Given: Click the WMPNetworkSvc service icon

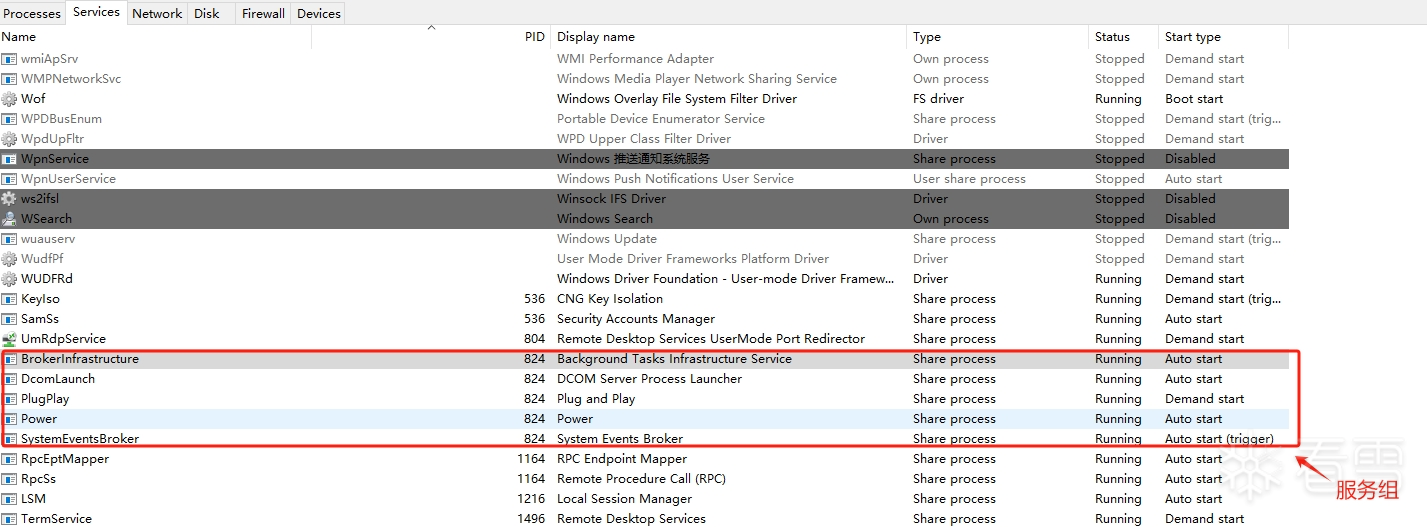Looking at the screenshot, I should (x=9, y=79).
